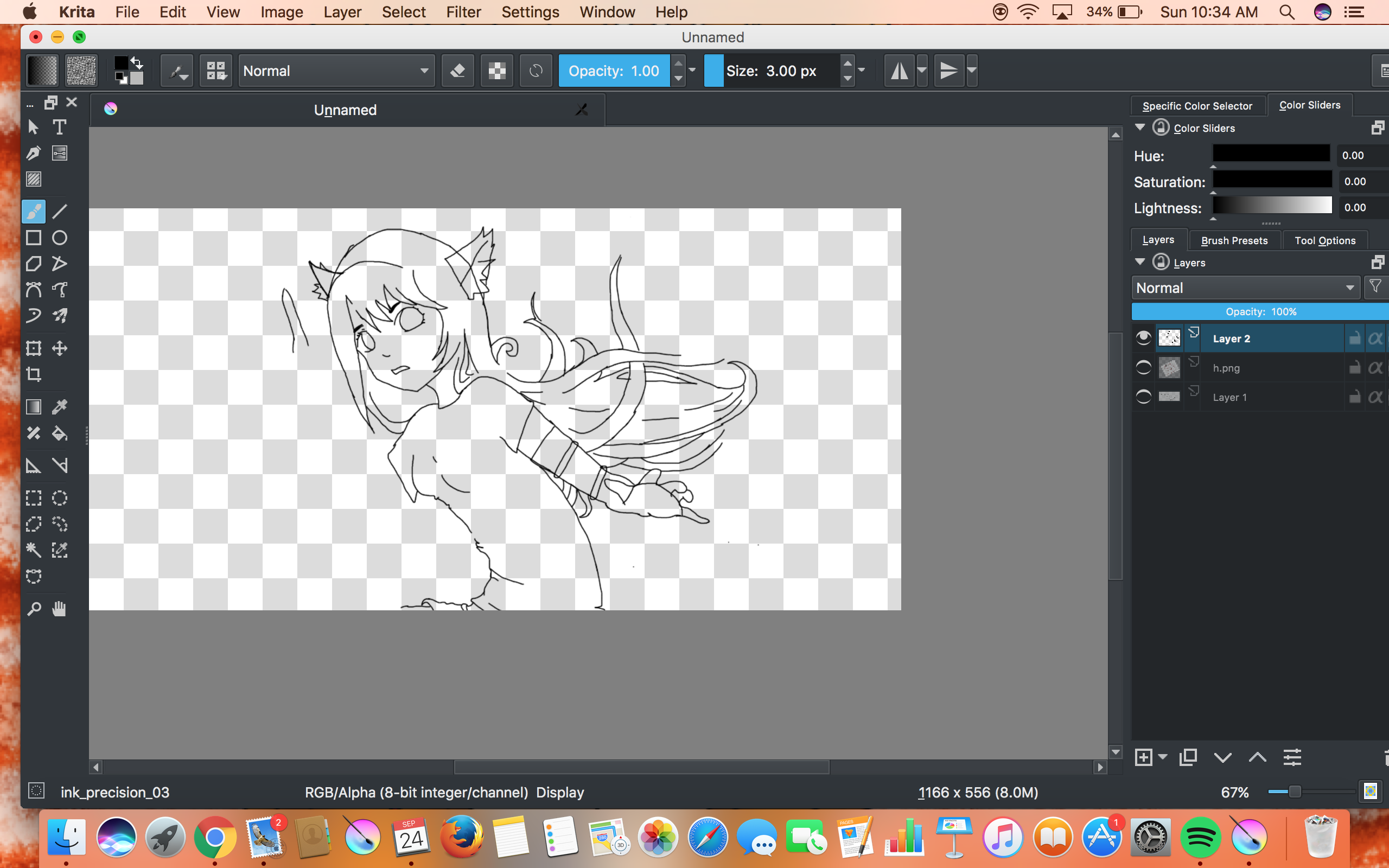
Task: Toggle alpha inheritance on h.png layer
Action: [x=1375, y=367]
